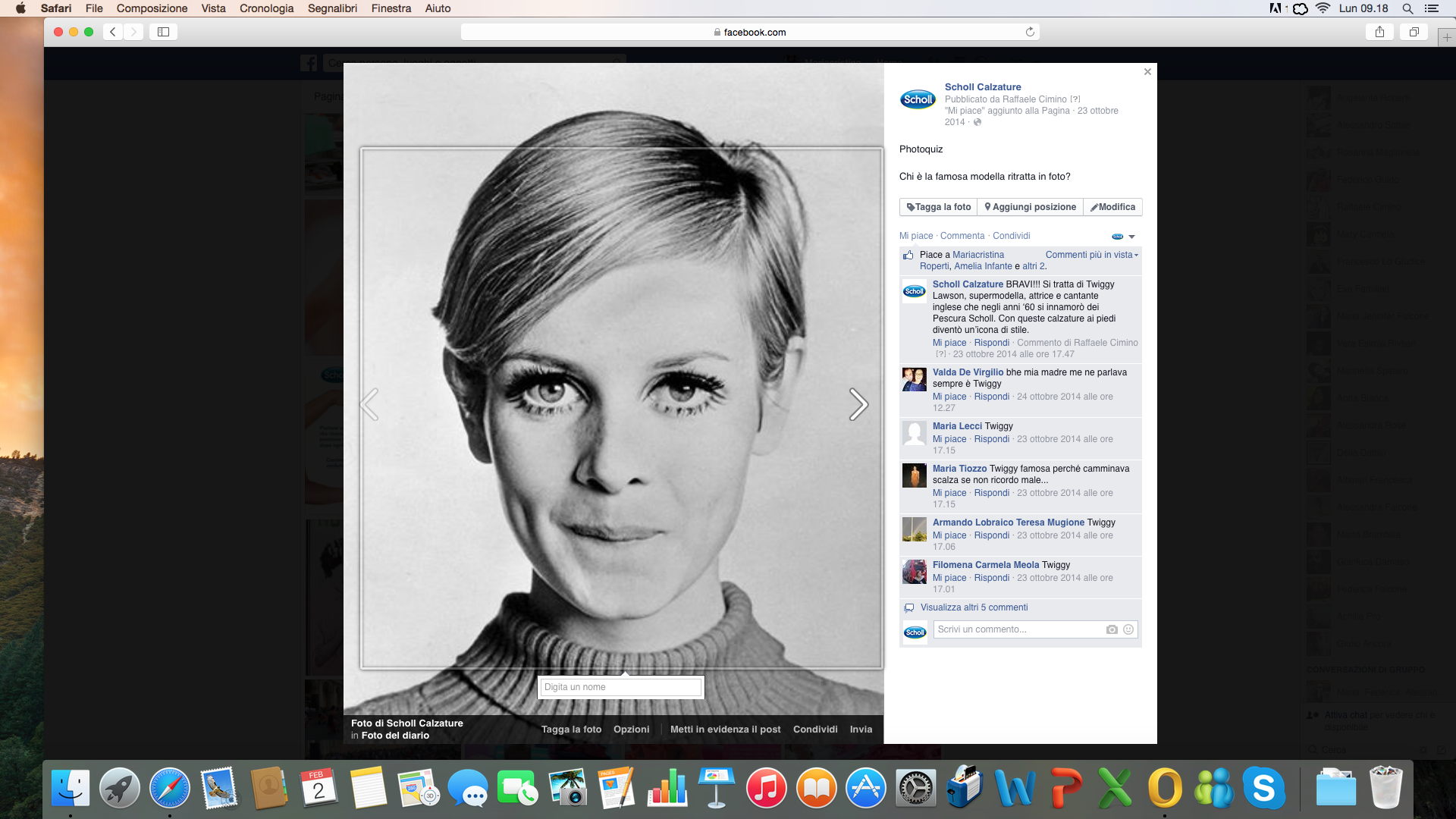Open the Apple menu
1456x819 pixels.
[20, 8]
